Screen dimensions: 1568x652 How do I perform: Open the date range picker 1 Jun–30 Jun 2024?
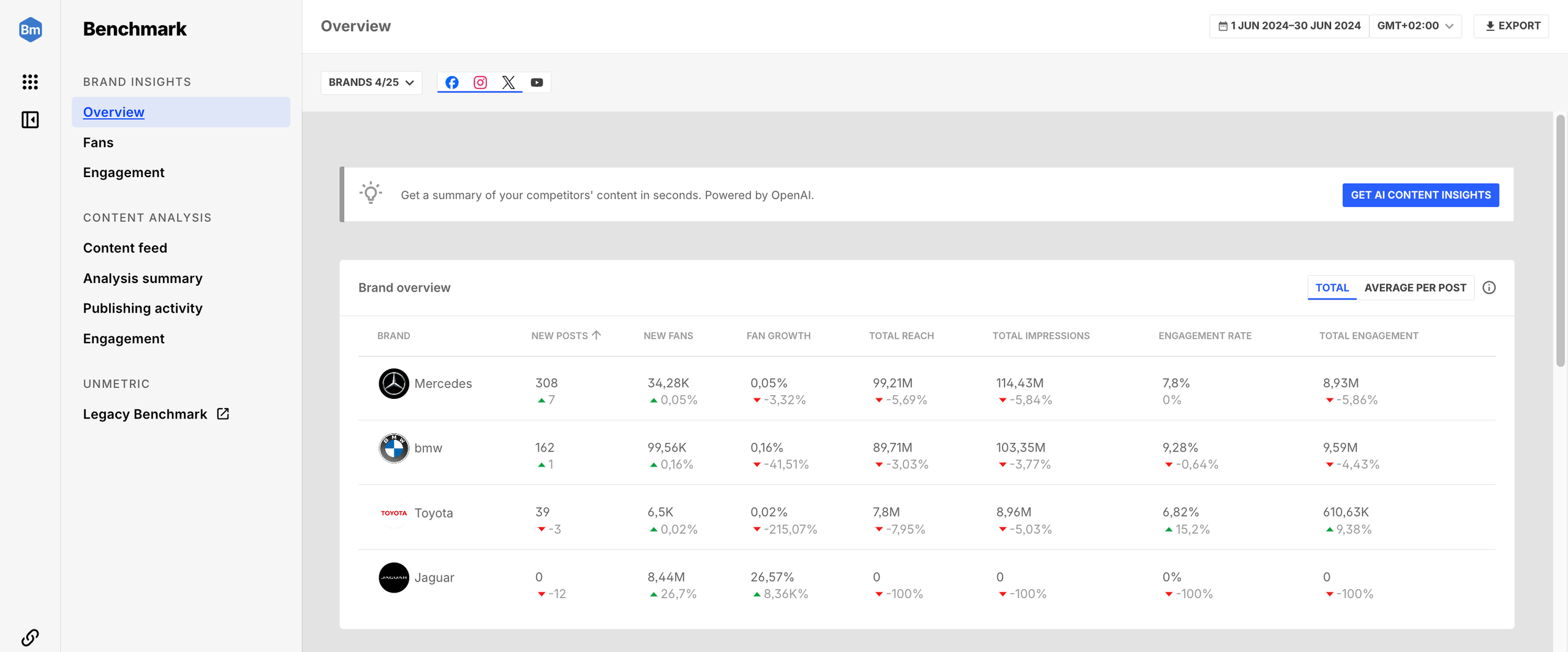(1289, 26)
